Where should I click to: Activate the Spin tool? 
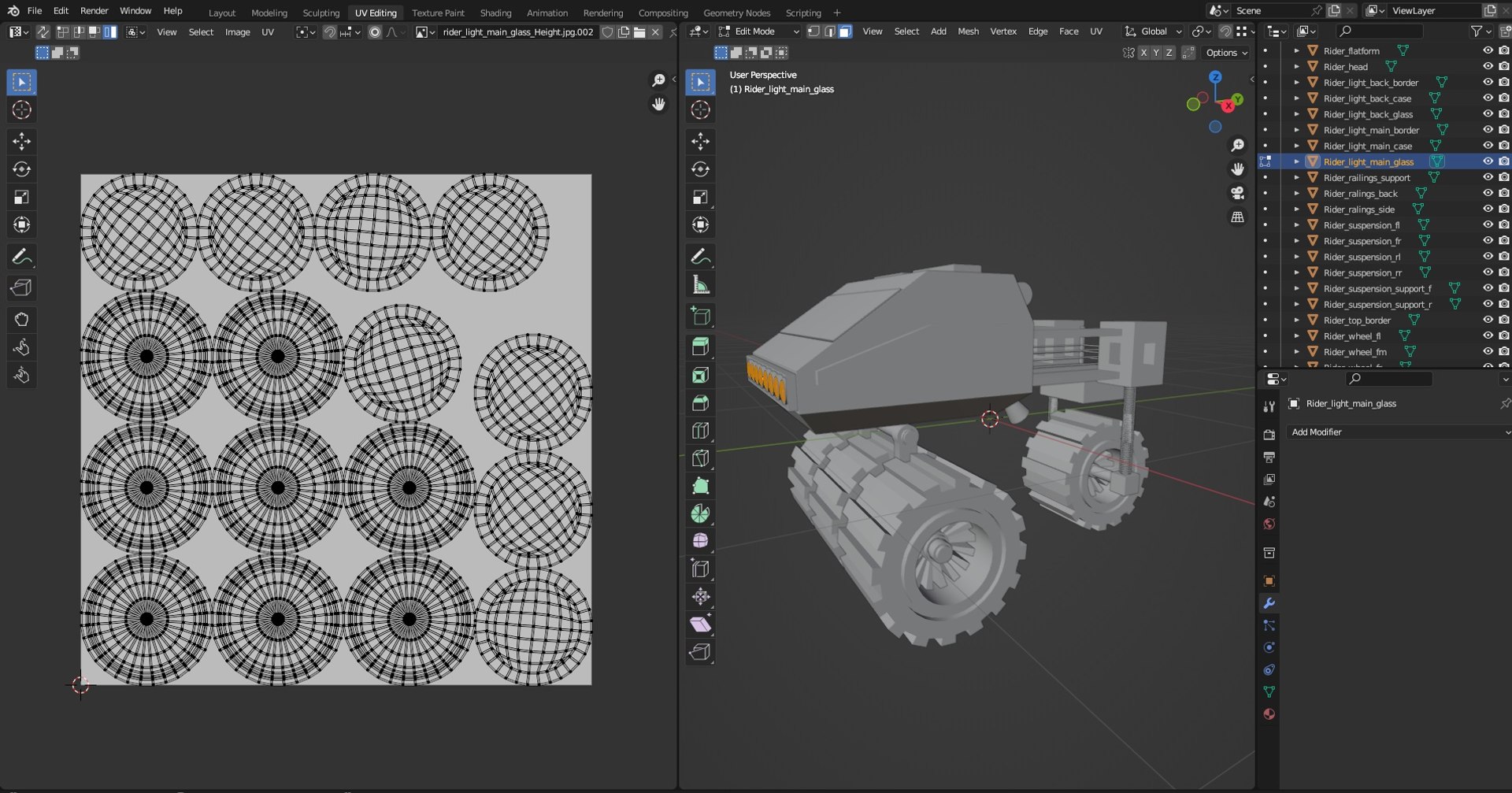pyautogui.click(x=700, y=513)
